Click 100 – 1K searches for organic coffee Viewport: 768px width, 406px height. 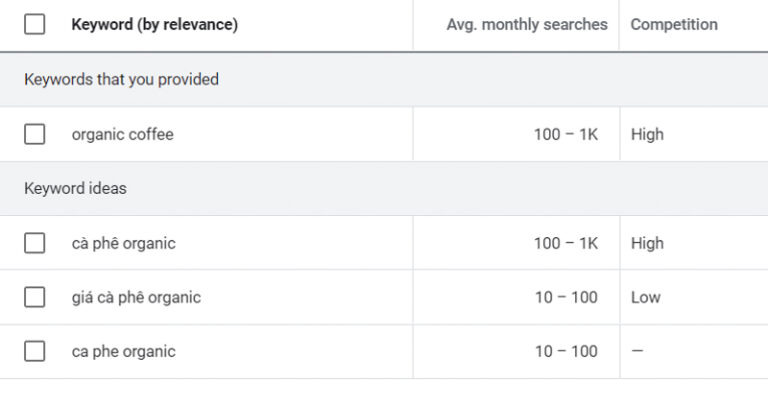pyautogui.click(x=565, y=134)
